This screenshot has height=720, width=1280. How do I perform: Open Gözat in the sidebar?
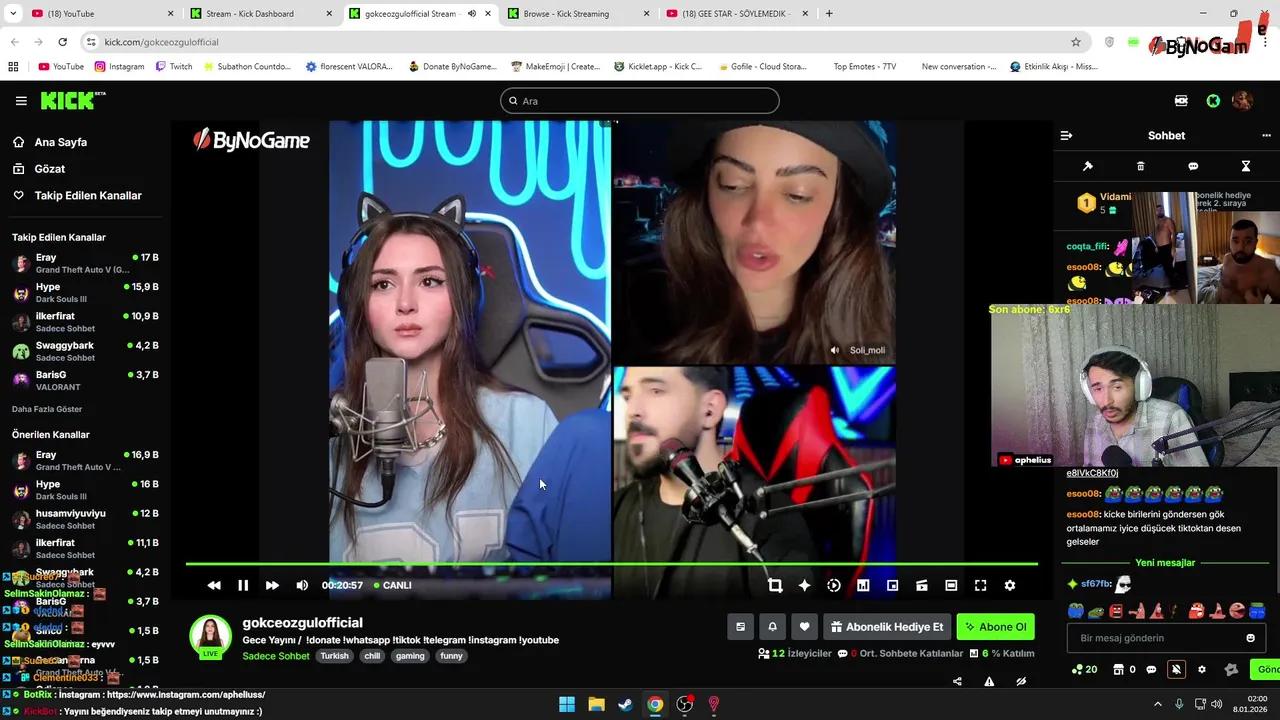click(49, 169)
